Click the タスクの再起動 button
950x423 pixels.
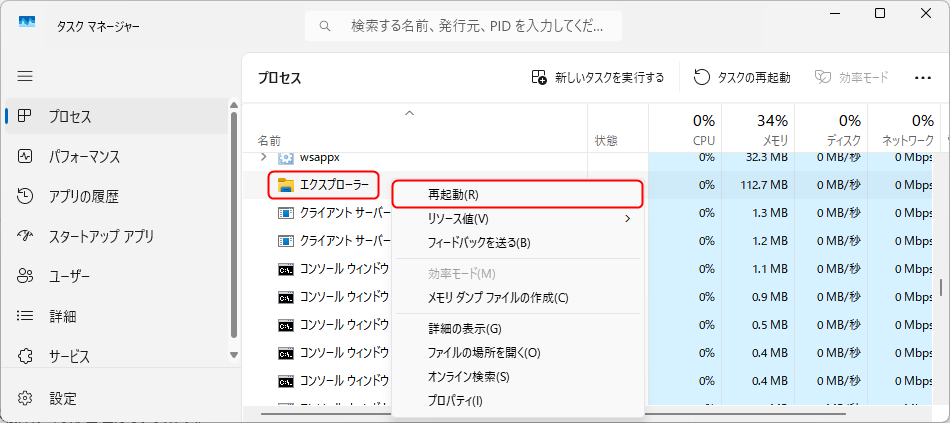pyautogui.click(x=742, y=78)
